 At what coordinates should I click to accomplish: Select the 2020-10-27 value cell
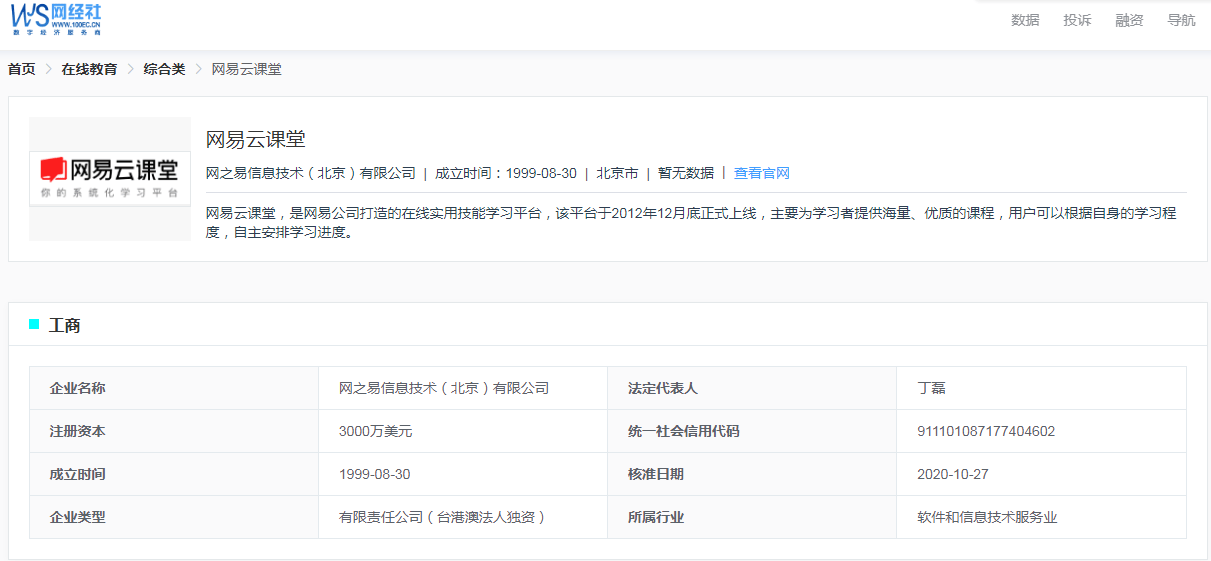[x=1041, y=474]
